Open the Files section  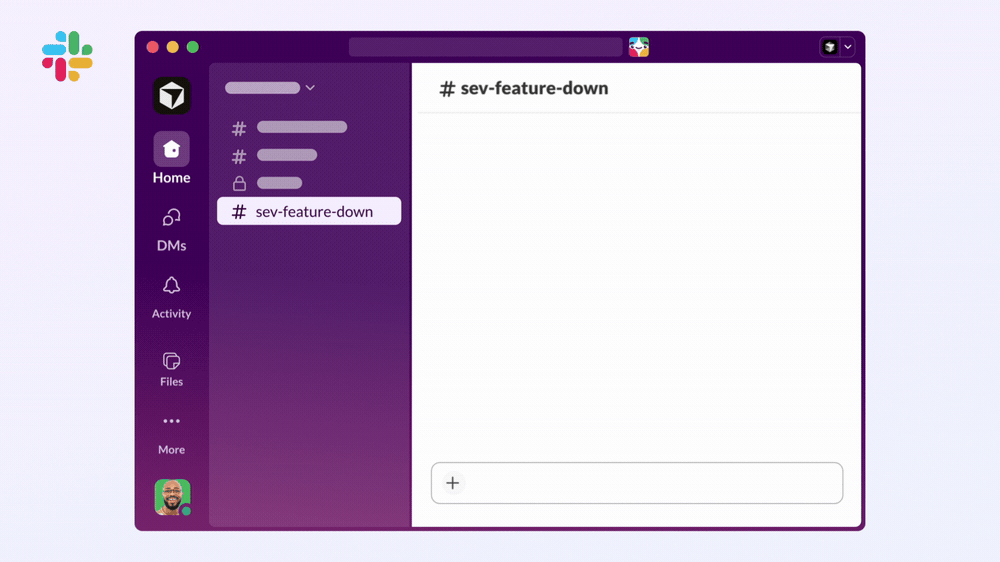click(x=171, y=361)
